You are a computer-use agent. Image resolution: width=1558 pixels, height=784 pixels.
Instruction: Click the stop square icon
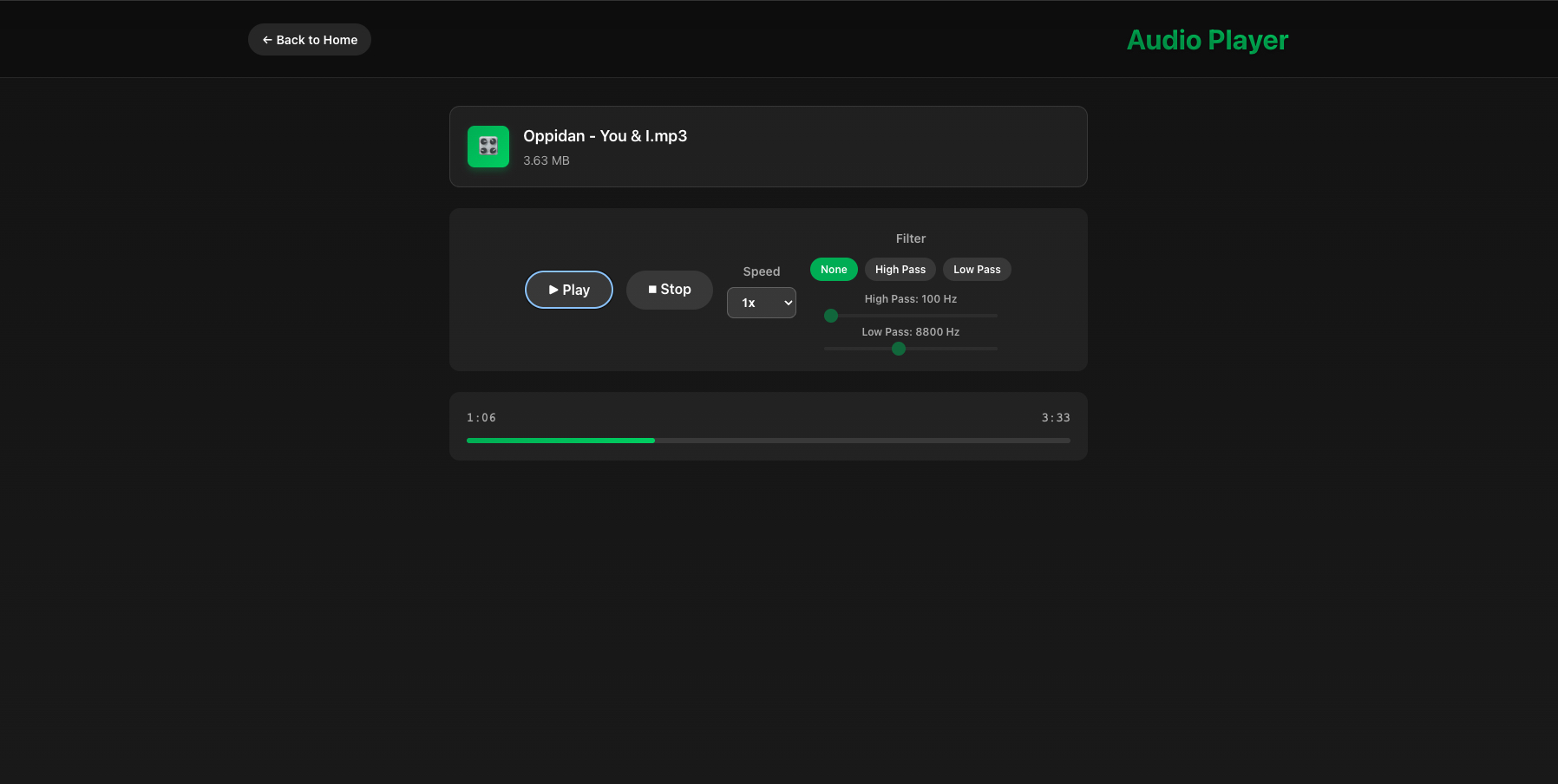click(652, 289)
